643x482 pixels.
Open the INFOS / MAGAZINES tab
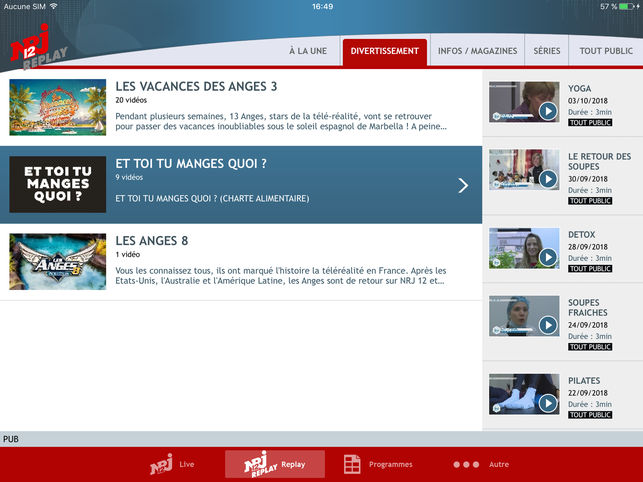[x=477, y=51]
